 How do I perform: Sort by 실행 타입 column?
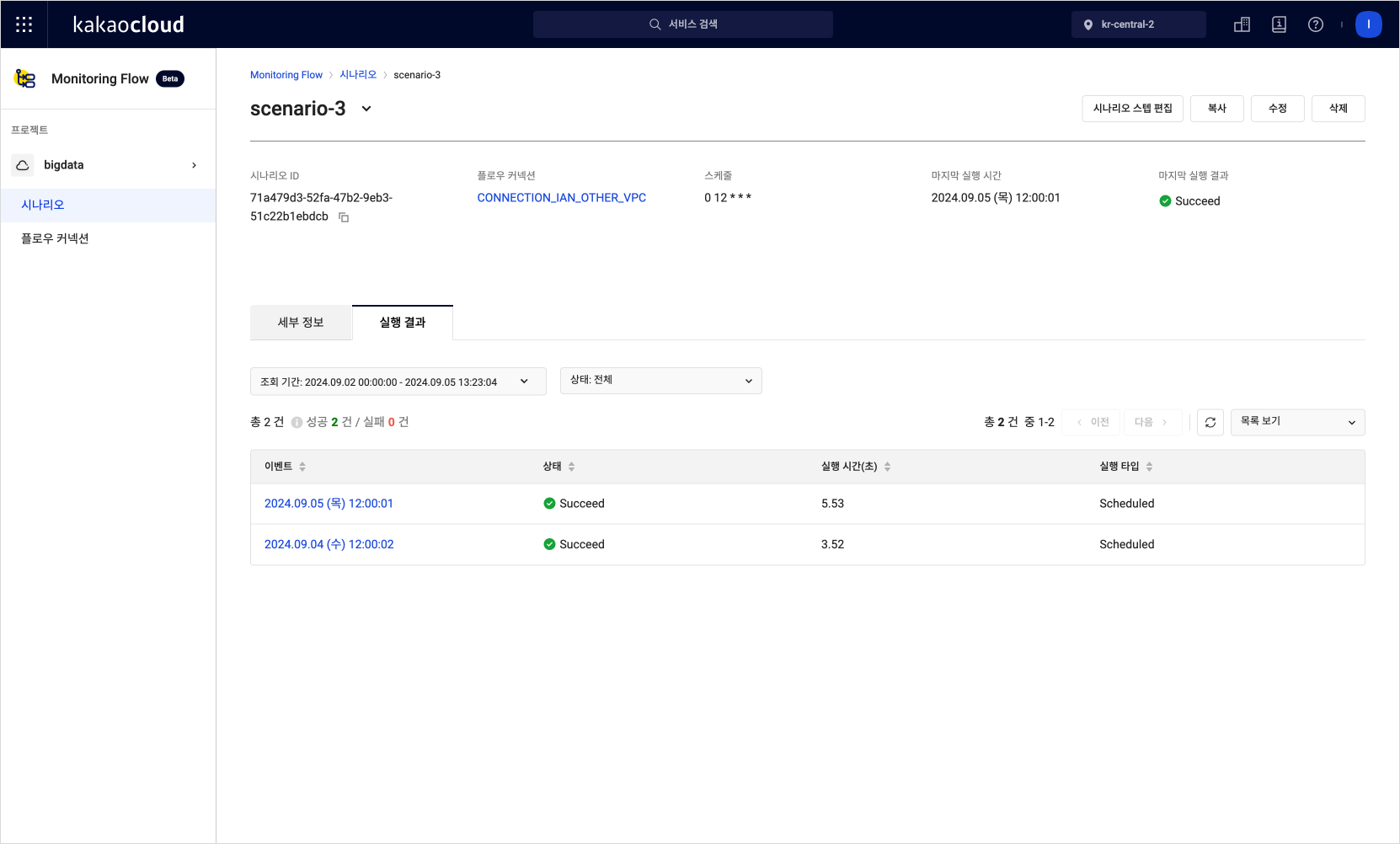tap(1149, 467)
